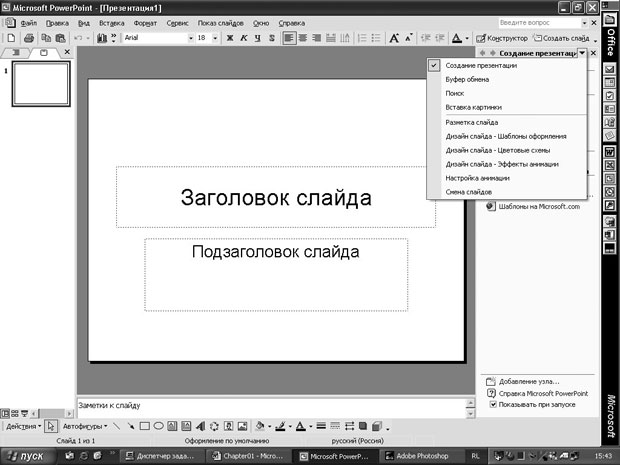Click the Save icon in the toolbar

pyautogui.click(x=28, y=38)
